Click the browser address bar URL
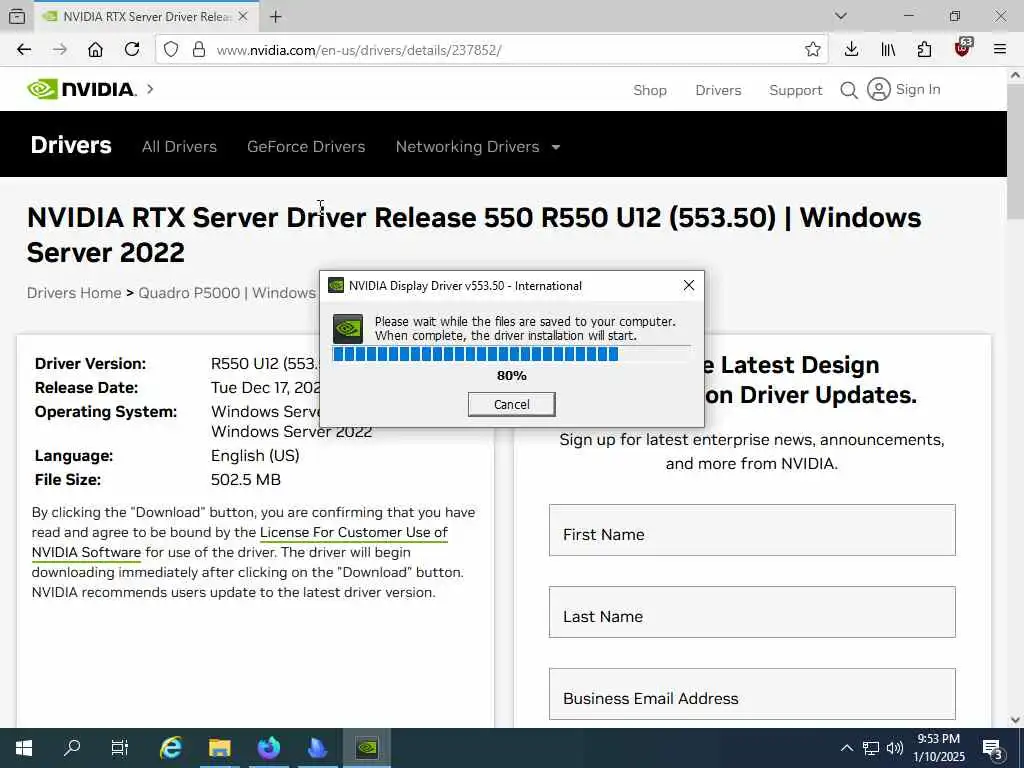The width and height of the screenshot is (1024, 768). tap(359, 50)
